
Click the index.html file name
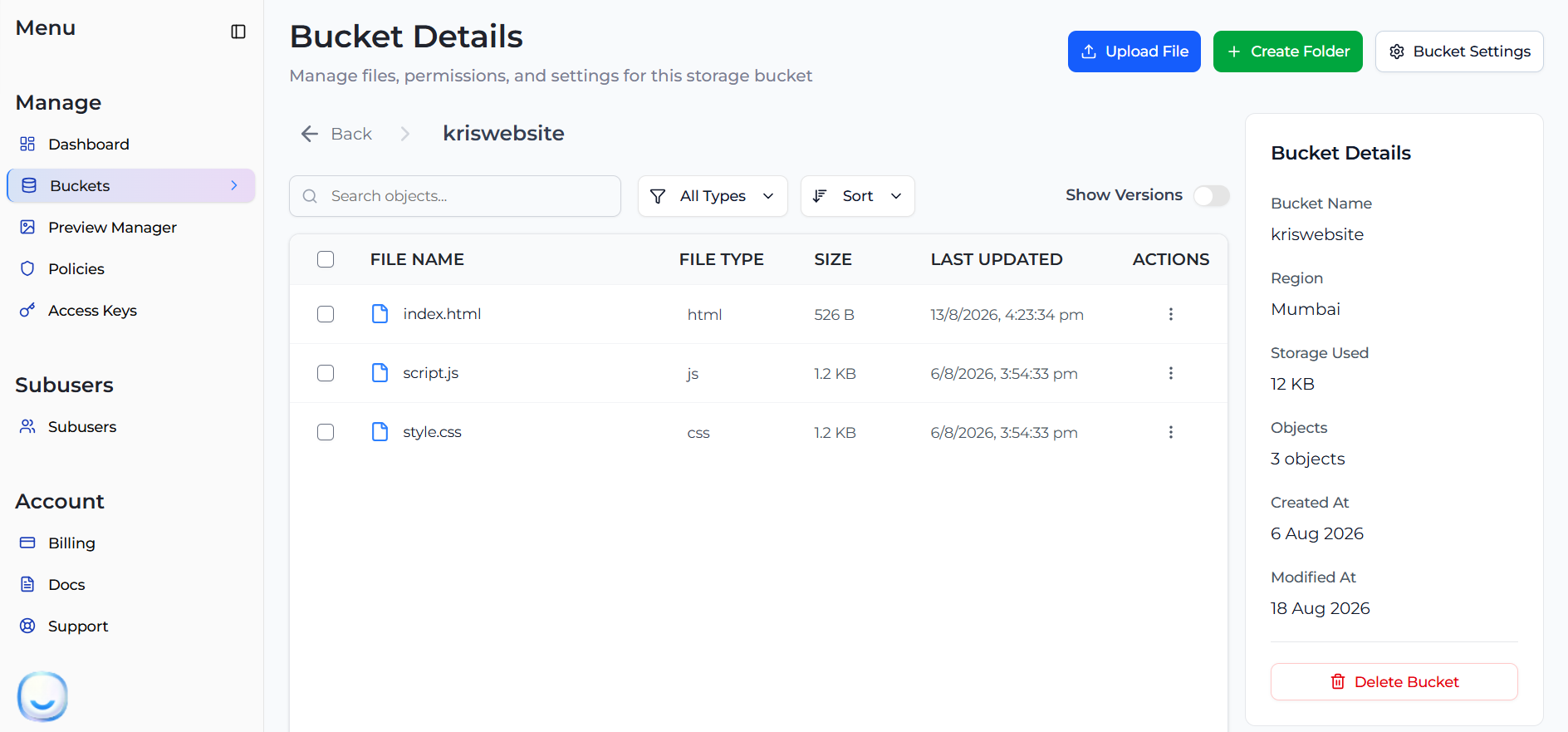tap(442, 314)
